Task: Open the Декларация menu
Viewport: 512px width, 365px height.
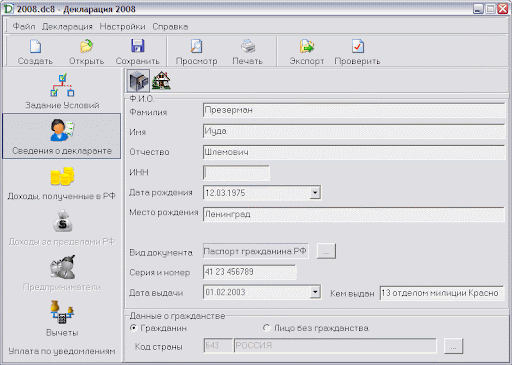Action: tap(67, 26)
